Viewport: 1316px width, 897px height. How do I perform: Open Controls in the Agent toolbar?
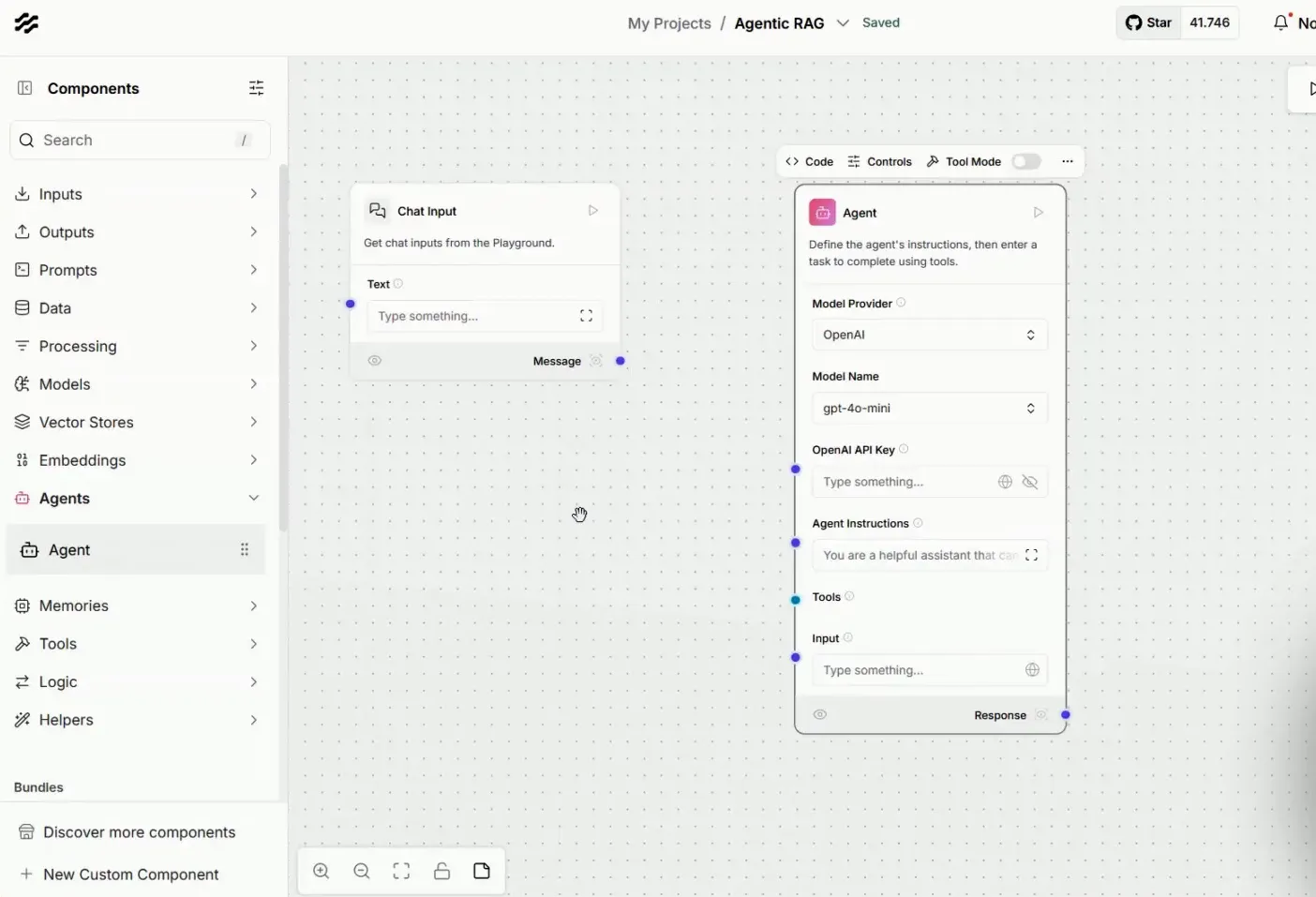(x=879, y=161)
